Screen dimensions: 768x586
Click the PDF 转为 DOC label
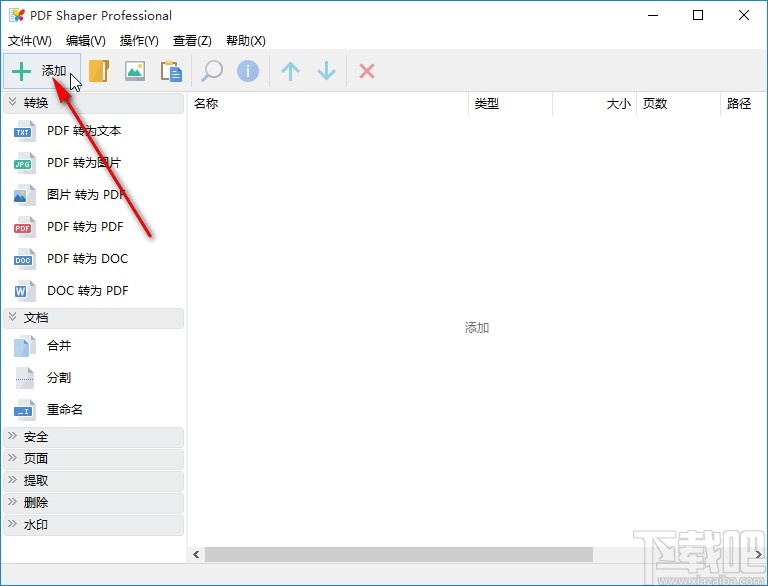87,259
